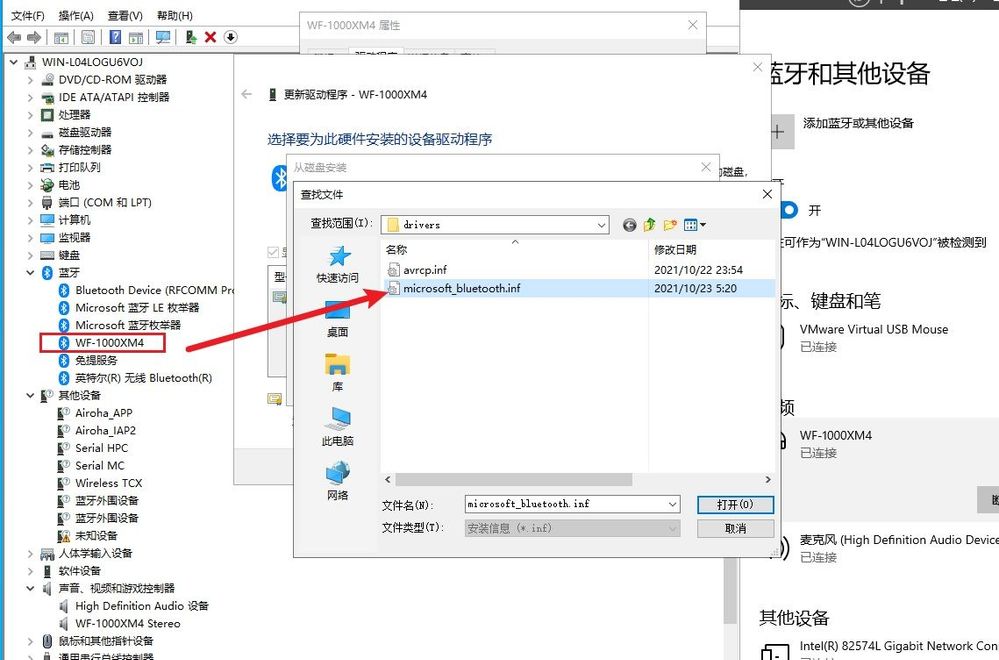
Task: Expand the IDE ATA/ATAPI 控制器 node
Action: 30,97
